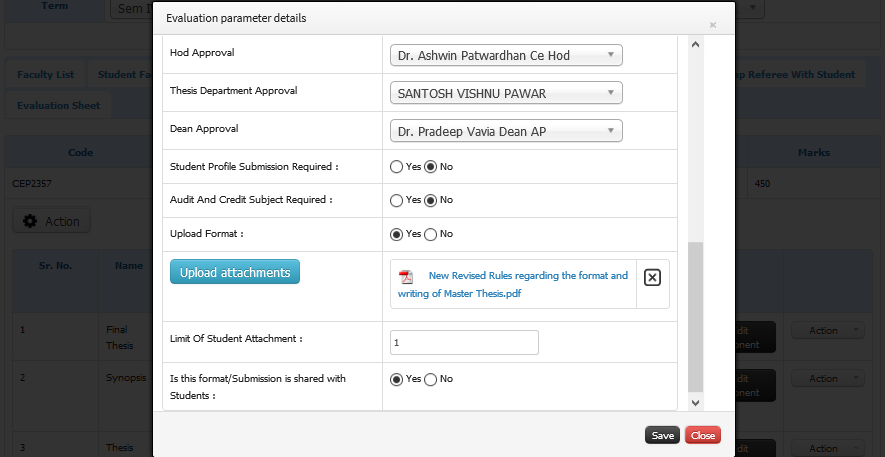Image resolution: width=885 pixels, height=457 pixels.
Task: Open the Action dropdown in the Final Thesis row
Action: click(828, 331)
